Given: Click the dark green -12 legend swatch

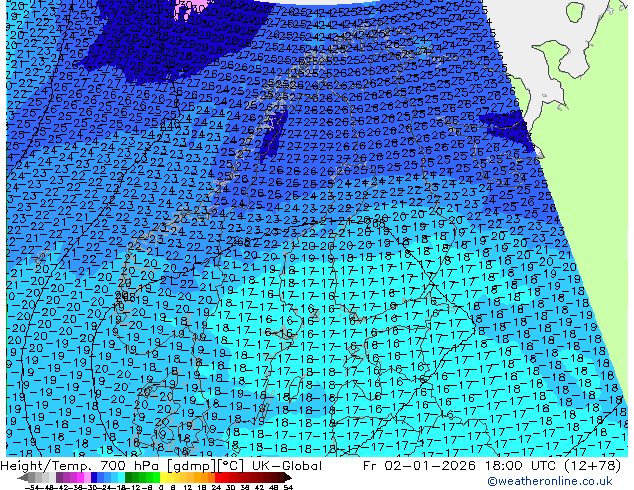Looking at the screenshot, I should 129,477.
